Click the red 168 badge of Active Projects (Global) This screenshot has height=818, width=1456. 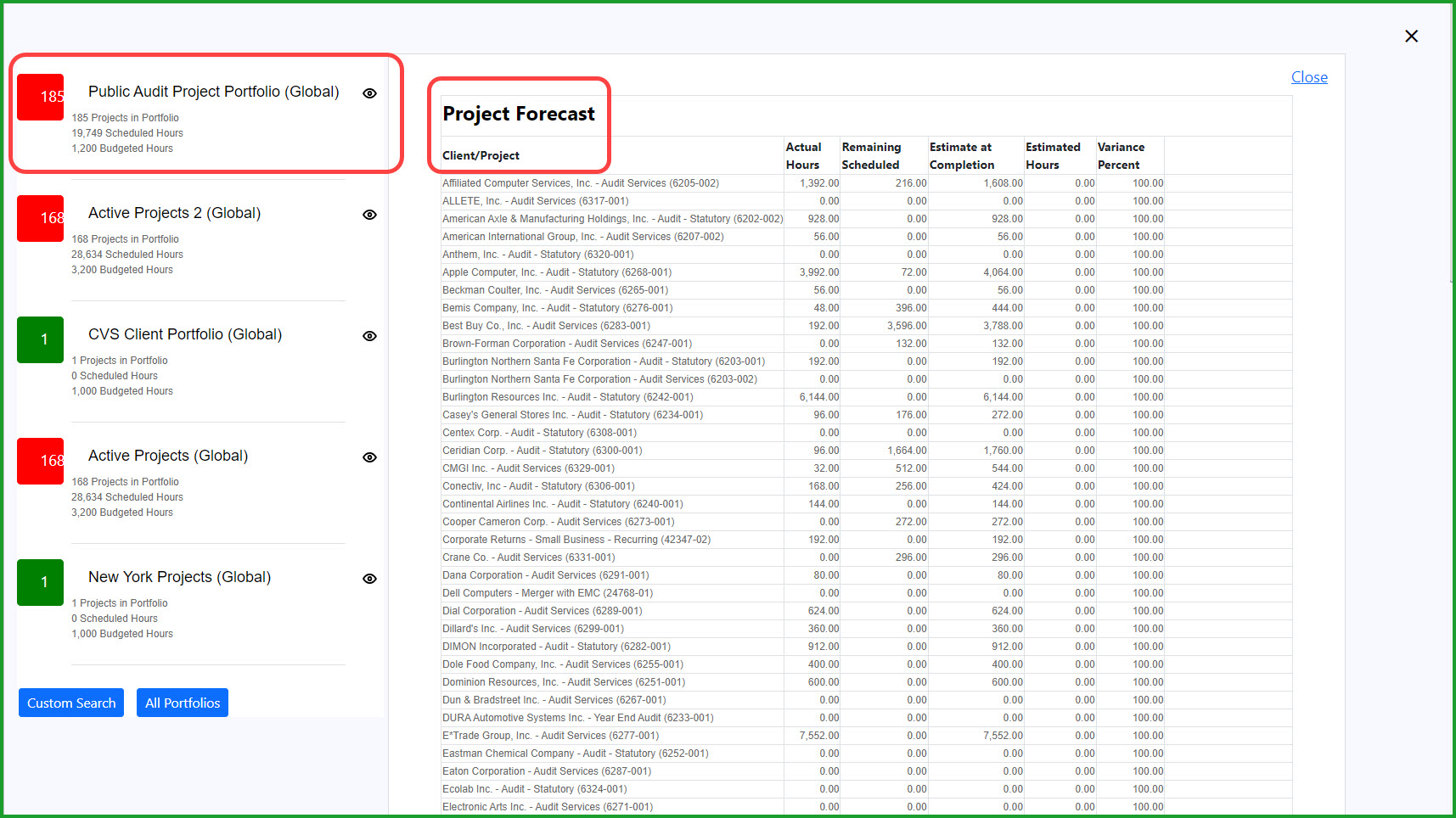(41, 461)
